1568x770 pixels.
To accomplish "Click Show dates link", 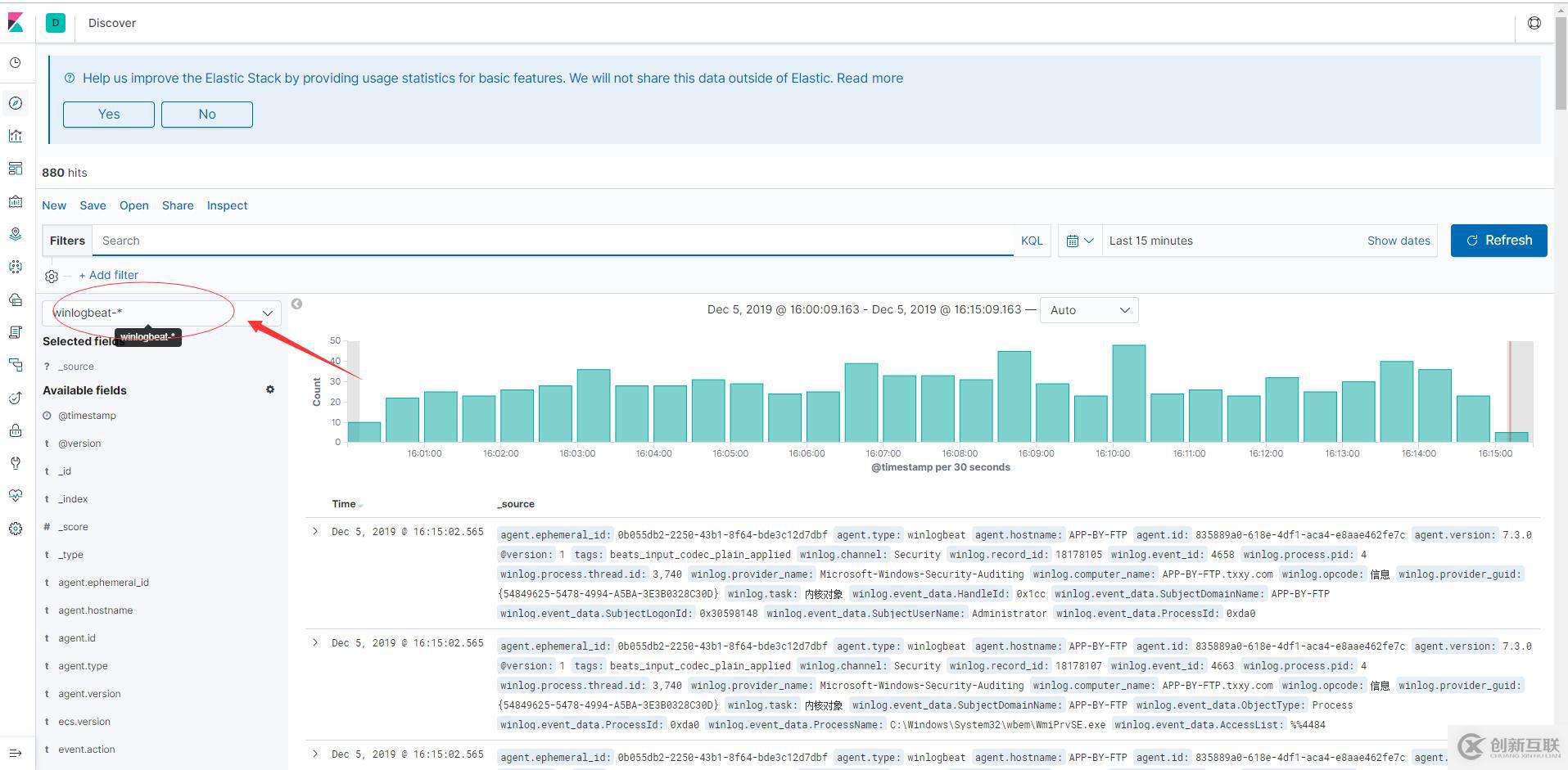I will pyautogui.click(x=1399, y=241).
